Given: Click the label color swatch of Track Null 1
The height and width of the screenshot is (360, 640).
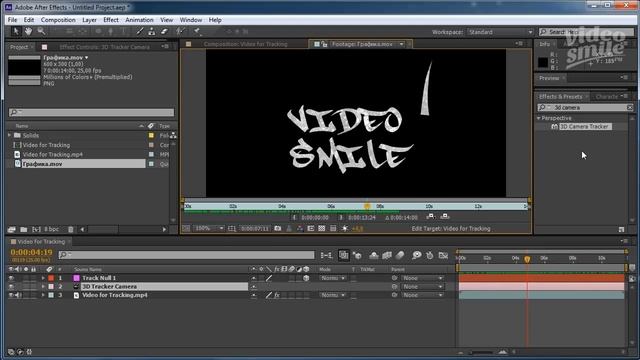Looking at the screenshot, I should point(51,278).
